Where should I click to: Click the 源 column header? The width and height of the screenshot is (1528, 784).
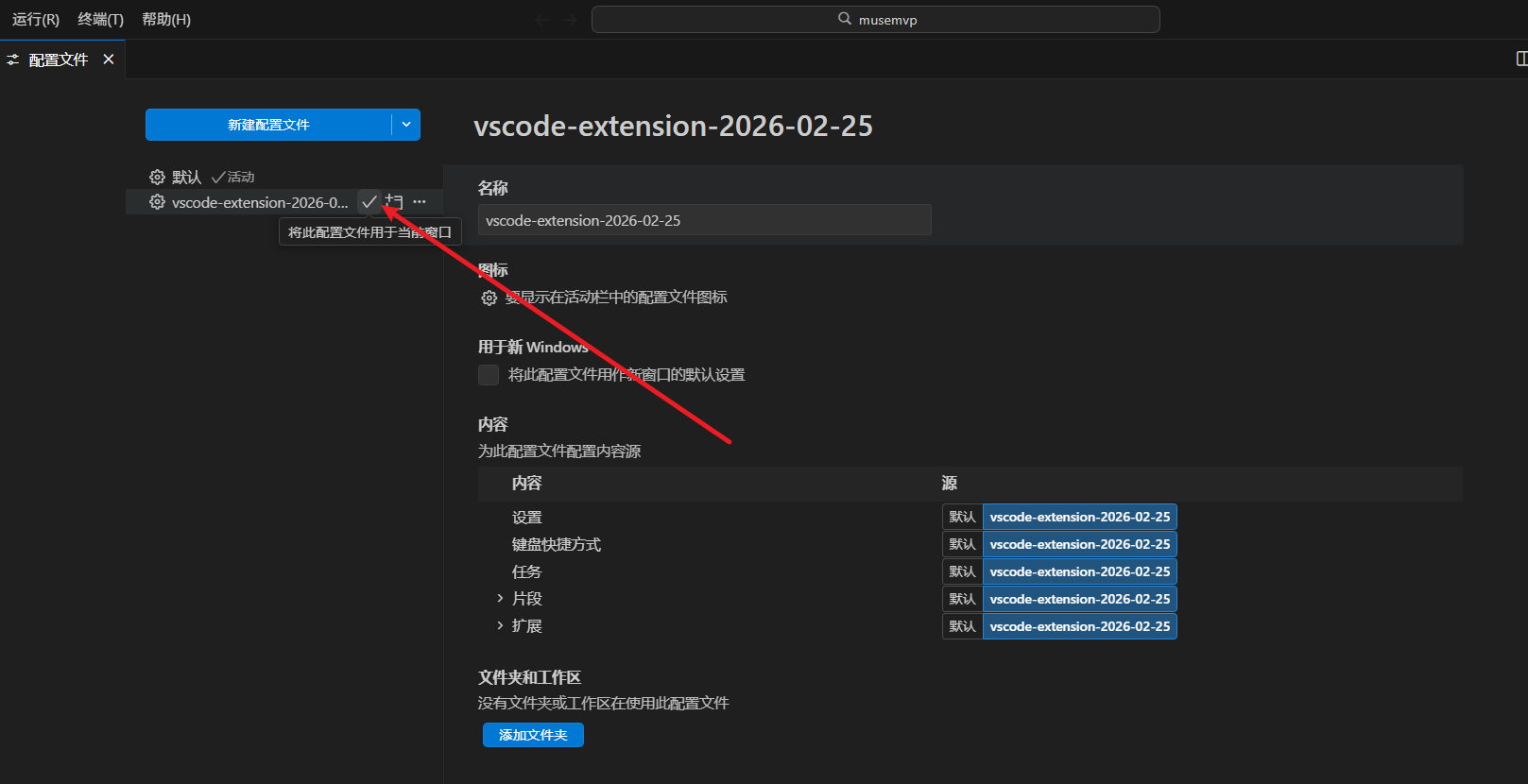[x=950, y=484]
